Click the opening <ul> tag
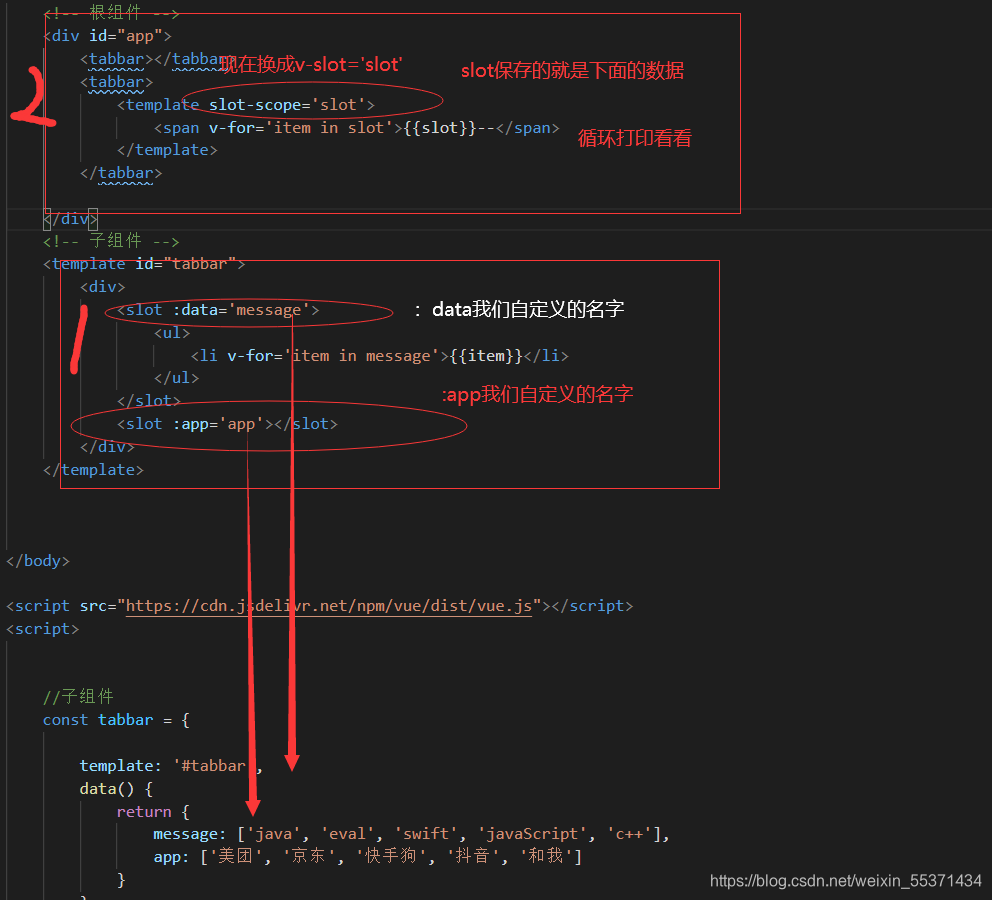The width and height of the screenshot is (992, 900). (x=172, y=333)
